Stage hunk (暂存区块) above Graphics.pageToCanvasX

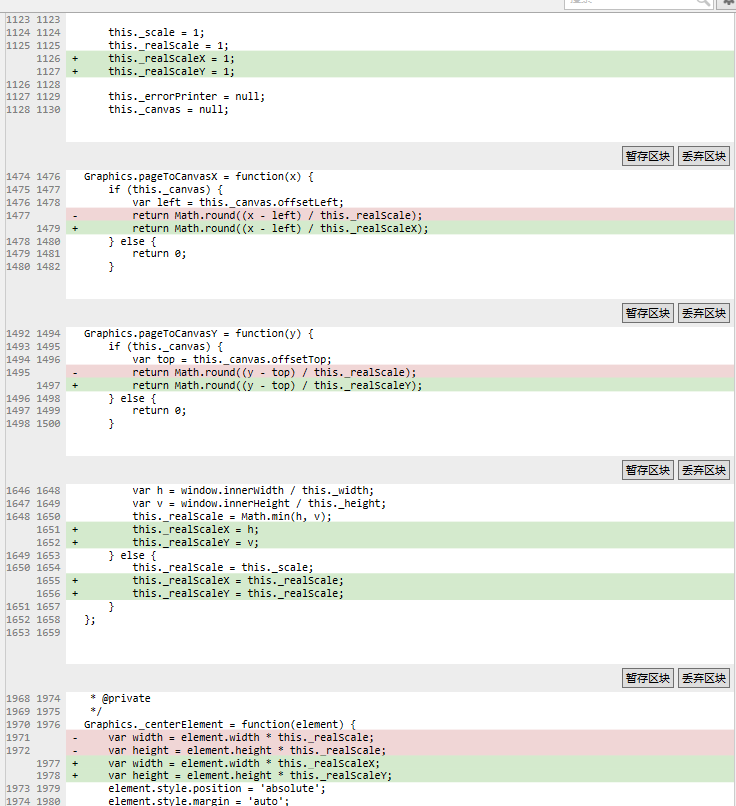tap(648, 156)
